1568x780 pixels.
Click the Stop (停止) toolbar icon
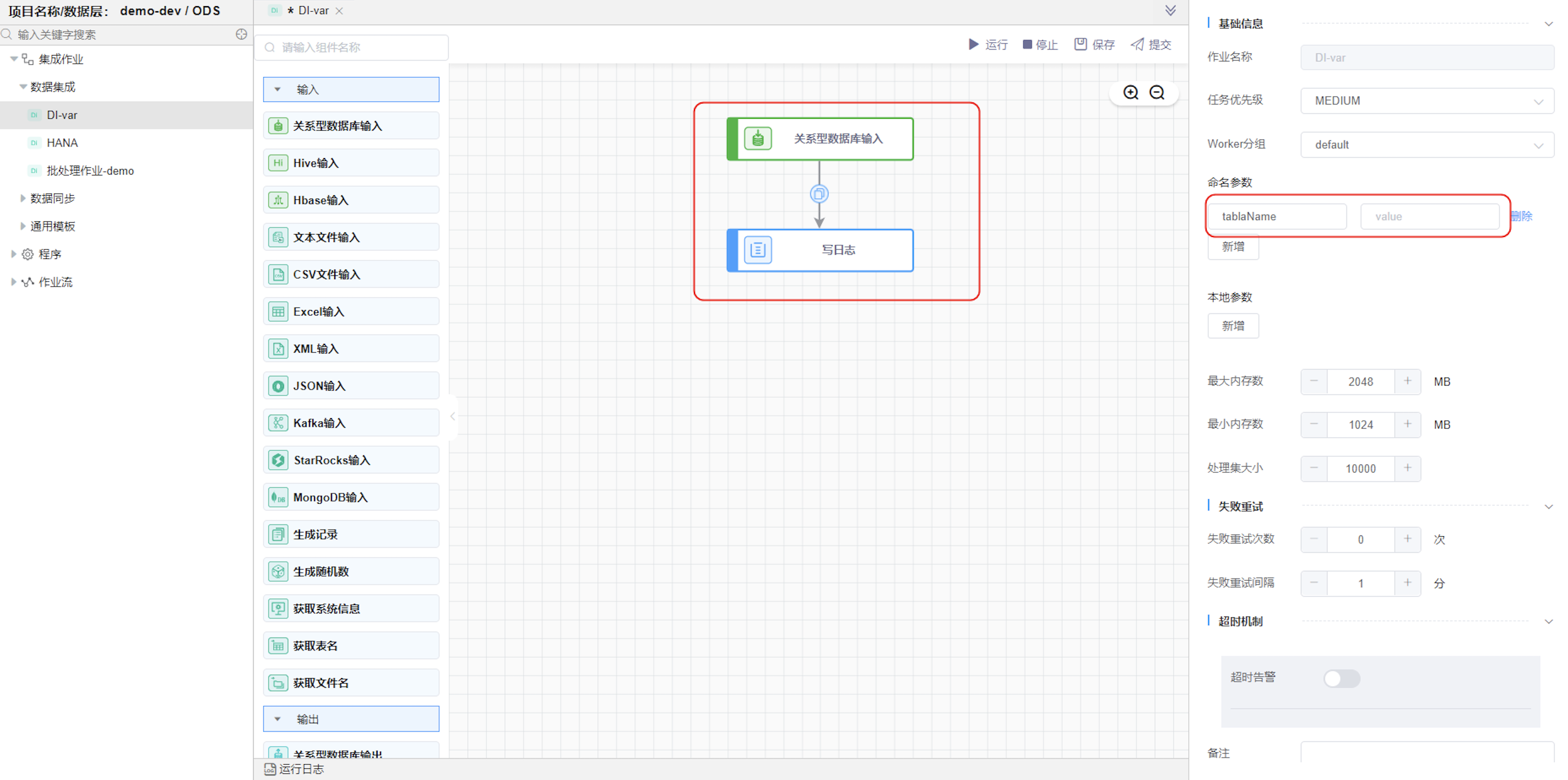[x=1027, y=44]
